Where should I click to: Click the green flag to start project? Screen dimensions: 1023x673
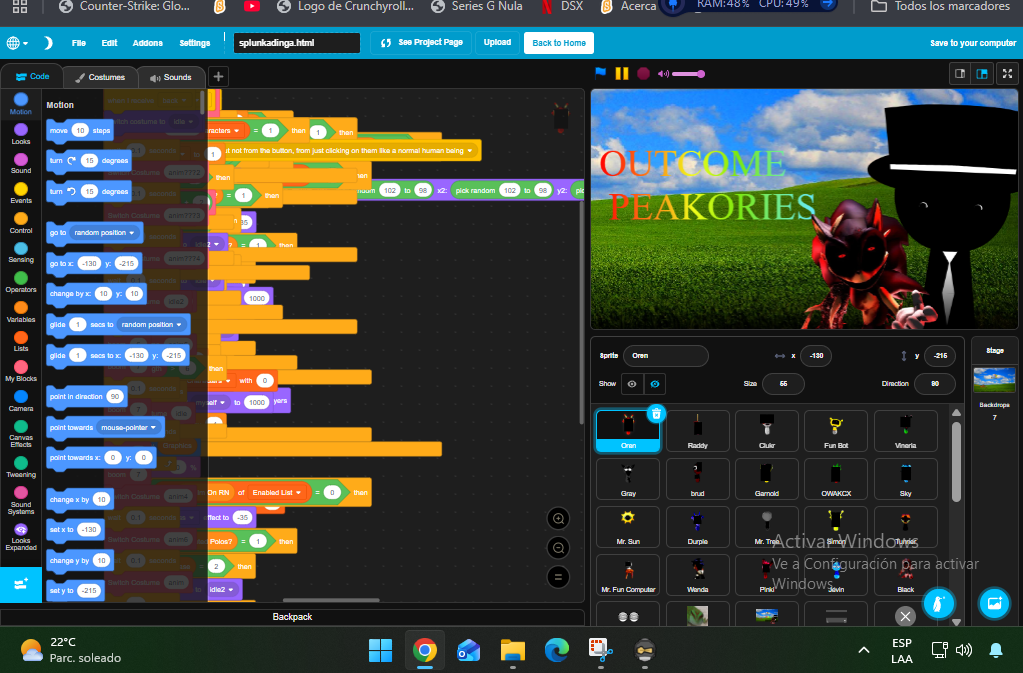600,73
